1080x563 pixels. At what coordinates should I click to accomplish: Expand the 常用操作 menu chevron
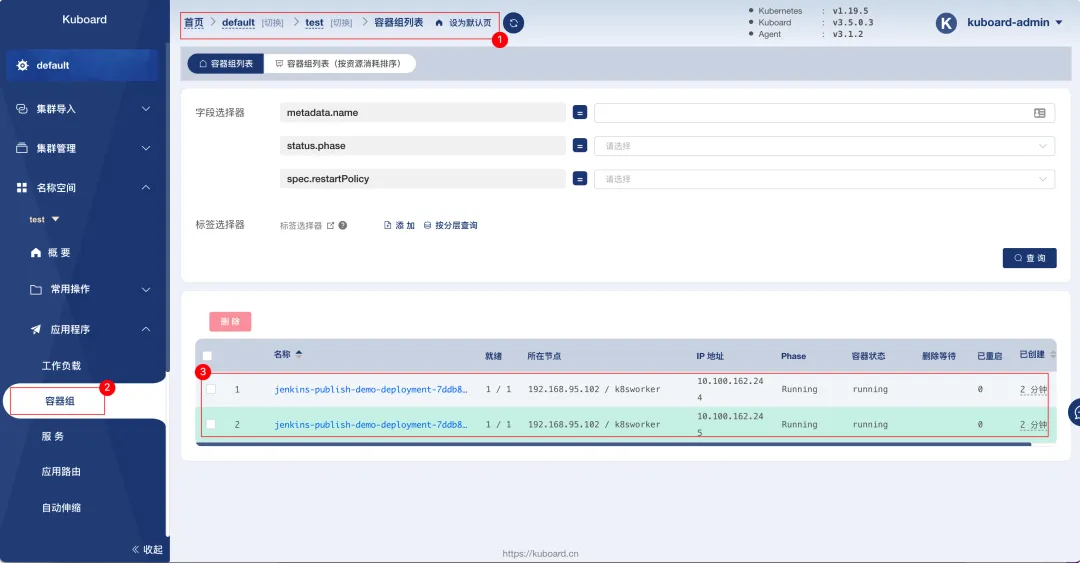(146, 289)
